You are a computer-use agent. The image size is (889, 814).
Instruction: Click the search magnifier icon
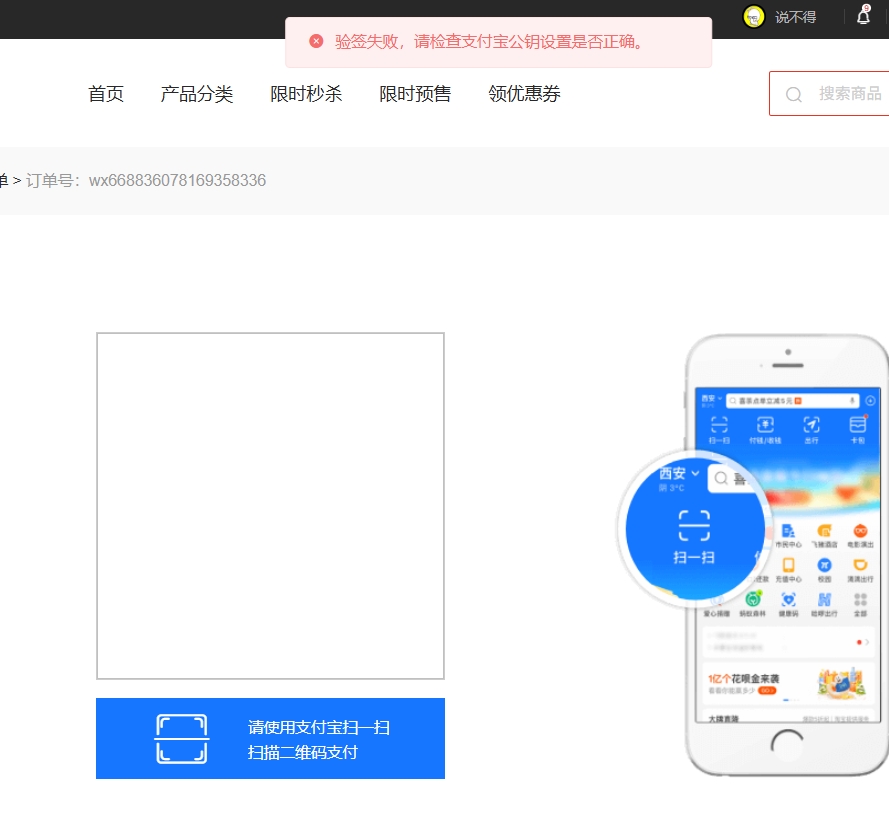pyautogui.click(x=794, y=94)
